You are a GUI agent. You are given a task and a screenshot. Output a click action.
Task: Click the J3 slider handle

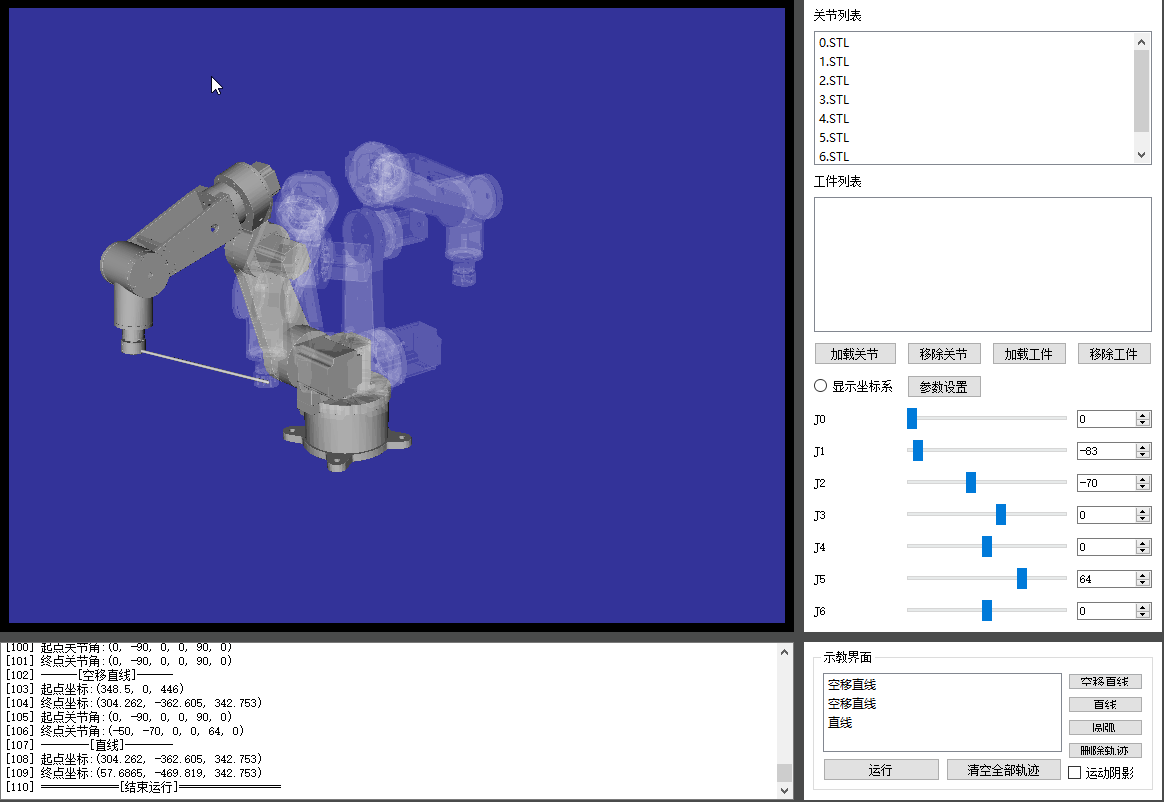[x=1001, y=515]
